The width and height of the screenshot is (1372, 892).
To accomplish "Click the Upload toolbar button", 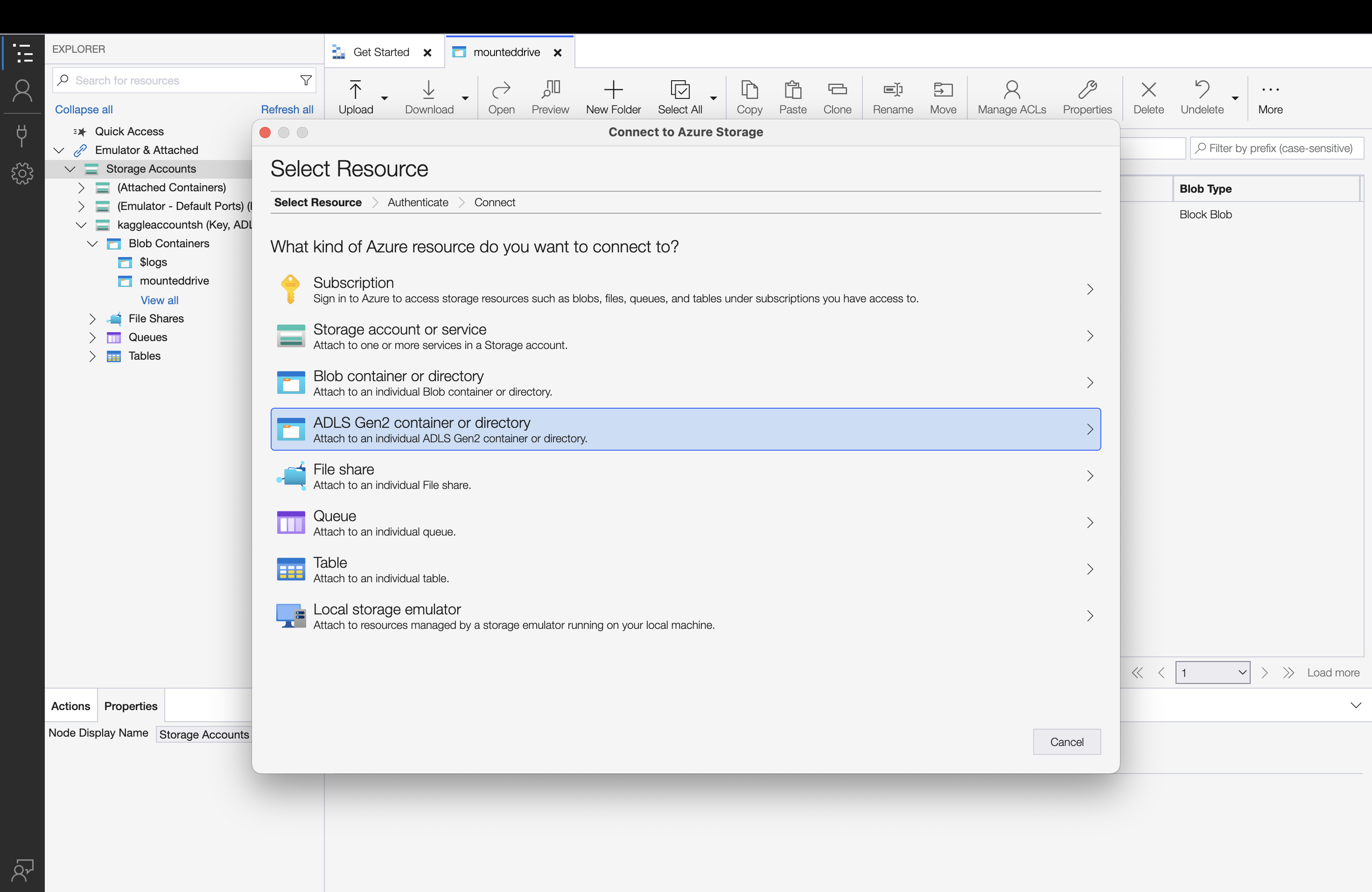I will 356,98.
